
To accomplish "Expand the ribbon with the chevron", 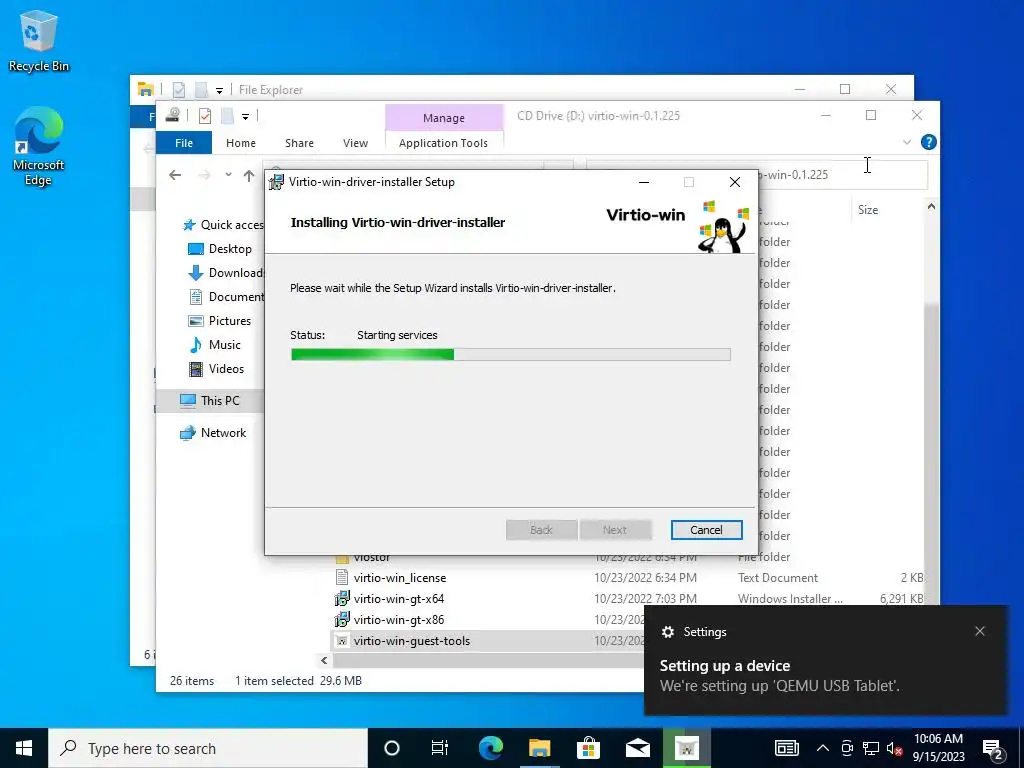I will point(906,142).
